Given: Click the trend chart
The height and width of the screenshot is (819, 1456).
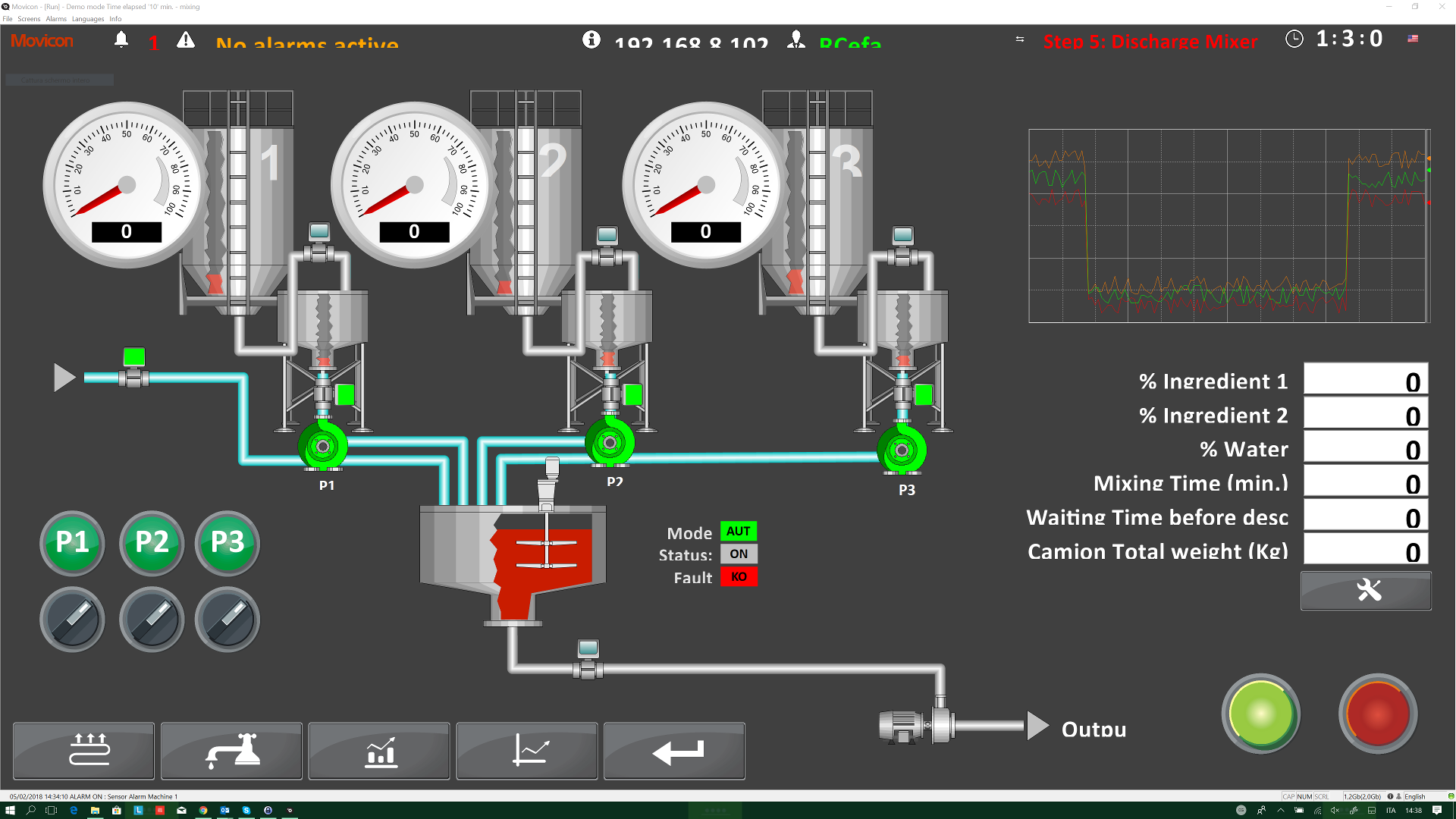Looking at the screenshot, I should click(1228, 226).
